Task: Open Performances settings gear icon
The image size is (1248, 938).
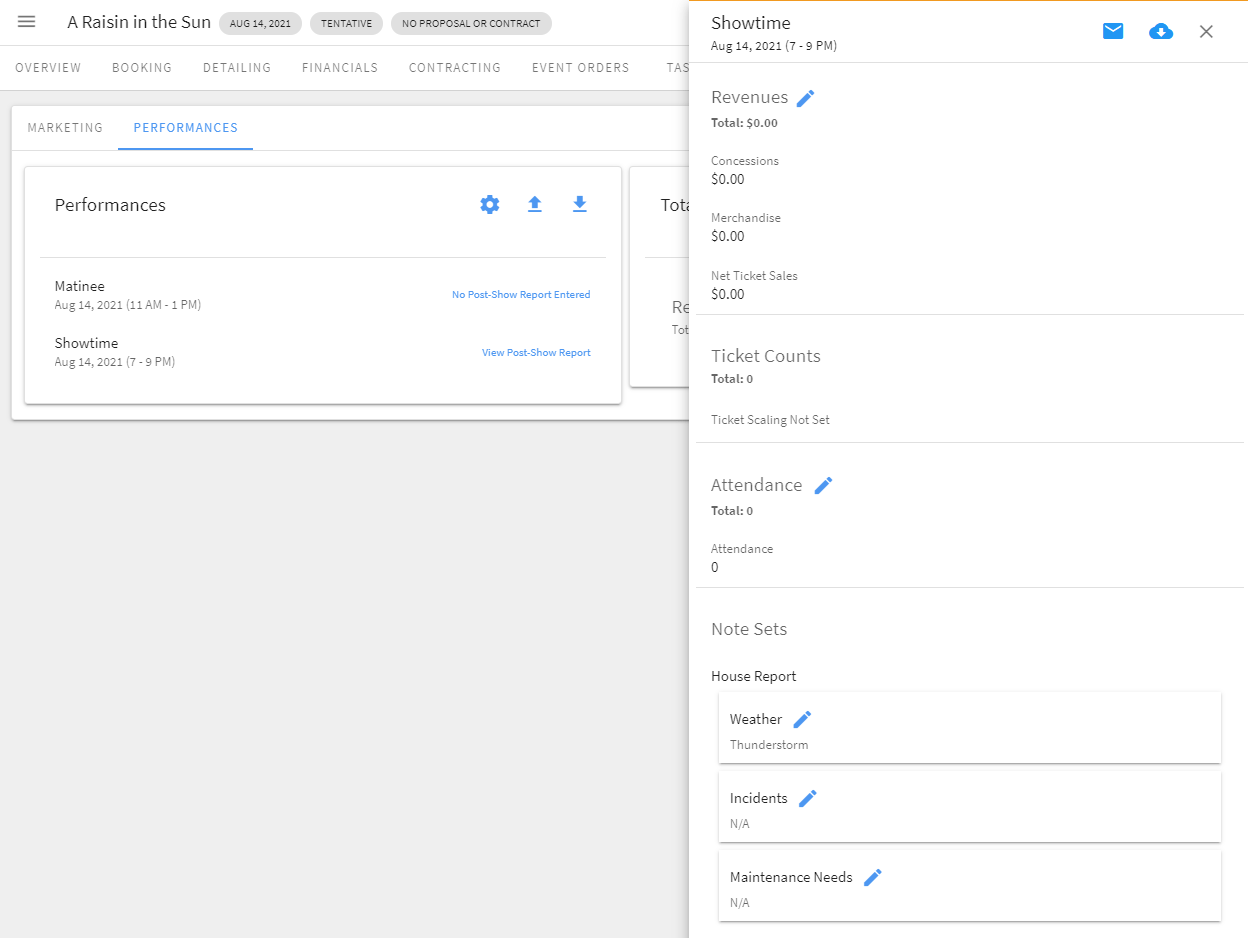Action: click(x=489, y=204)
